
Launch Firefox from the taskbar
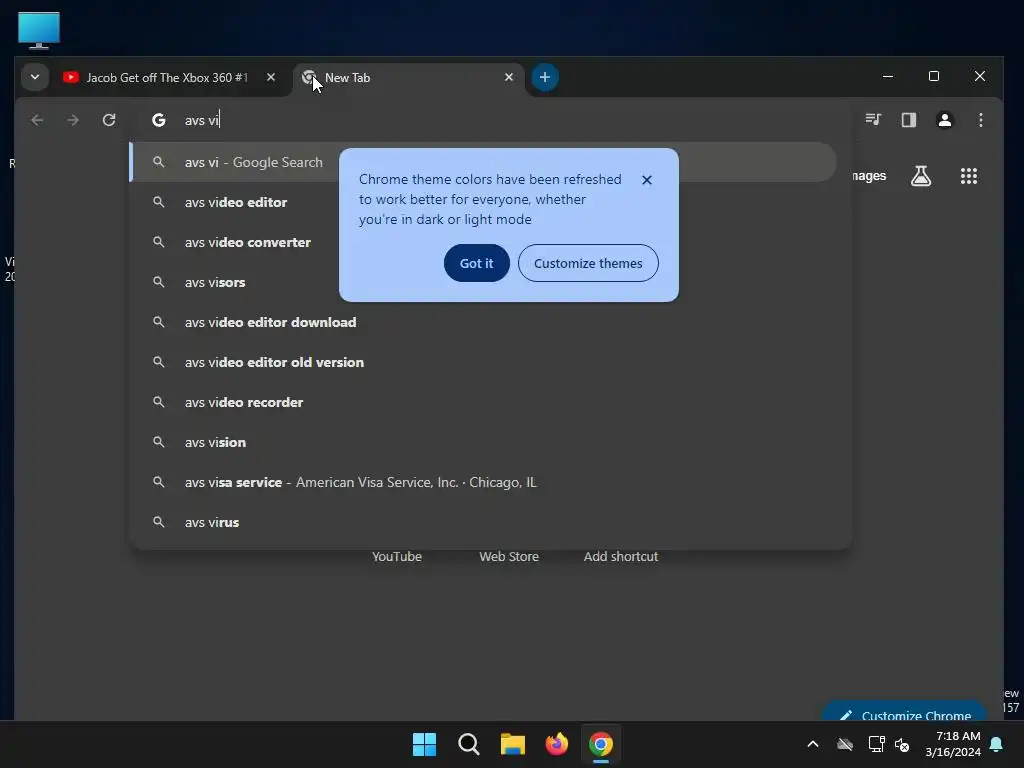(556, 744)
